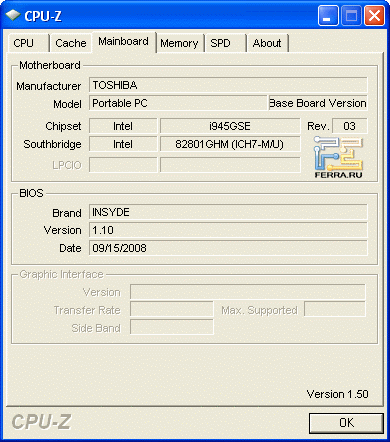The width and height of the screenshot is (390, 442).
Task: Click the CPU-Z title bar icon
Action: (x=13, y=15)
